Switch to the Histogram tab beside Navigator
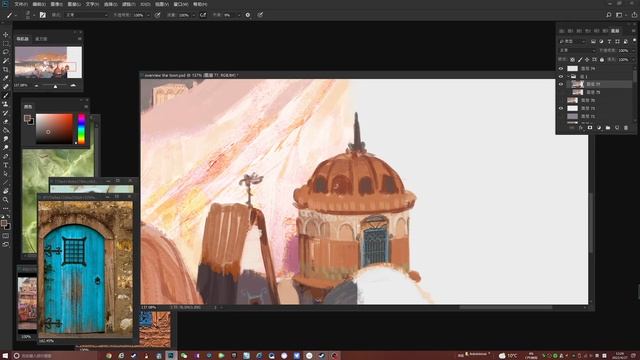640x360 pixels. pyautogui.click(x=41, y=39)
